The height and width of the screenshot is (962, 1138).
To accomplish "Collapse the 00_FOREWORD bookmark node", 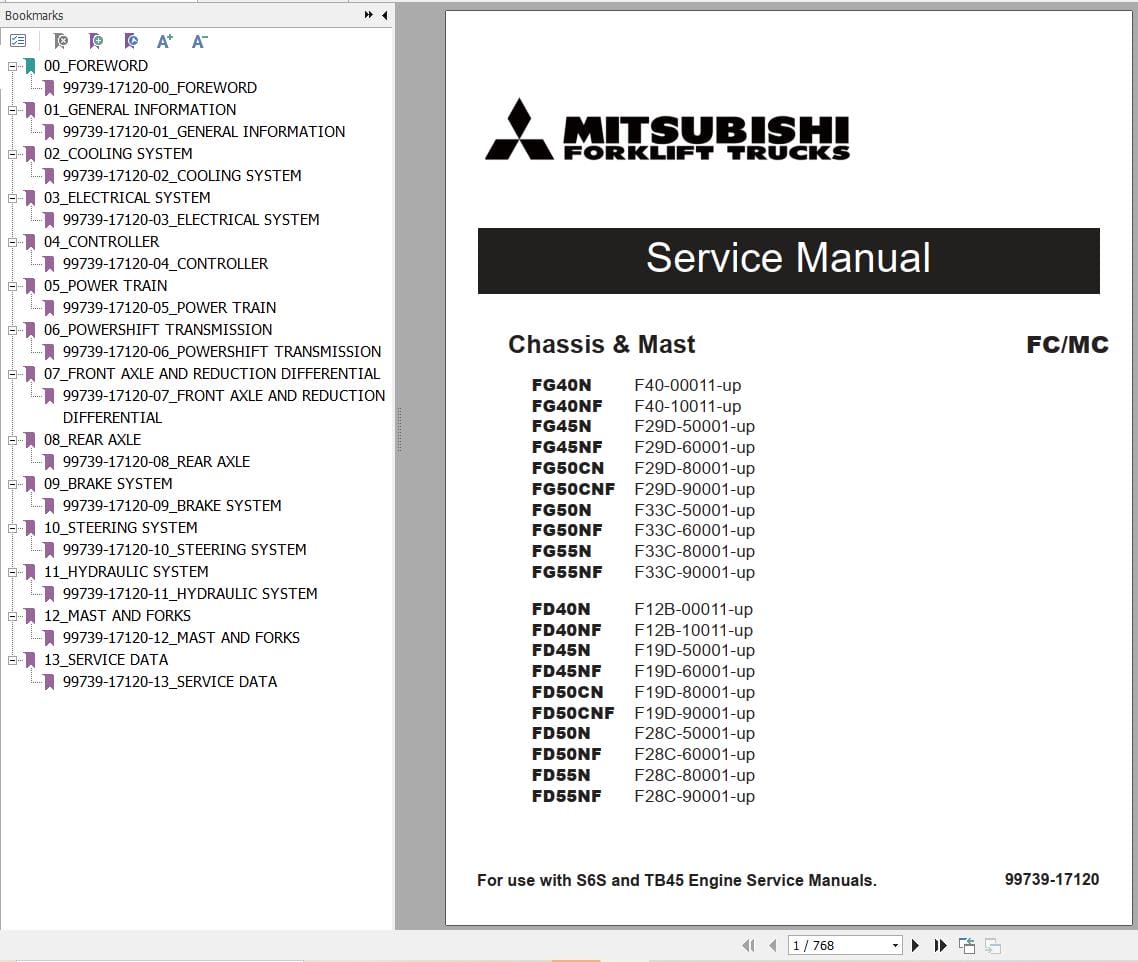I will (12, 66).
